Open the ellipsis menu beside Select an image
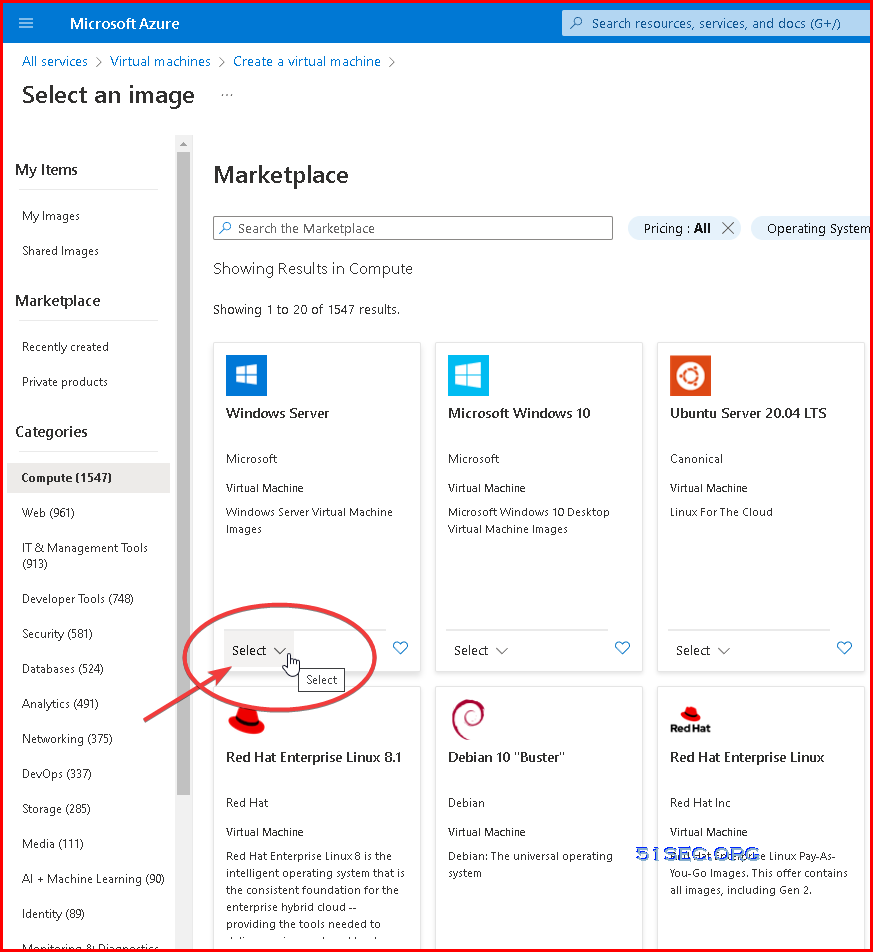The image size is (873, 952). point(227,95)
